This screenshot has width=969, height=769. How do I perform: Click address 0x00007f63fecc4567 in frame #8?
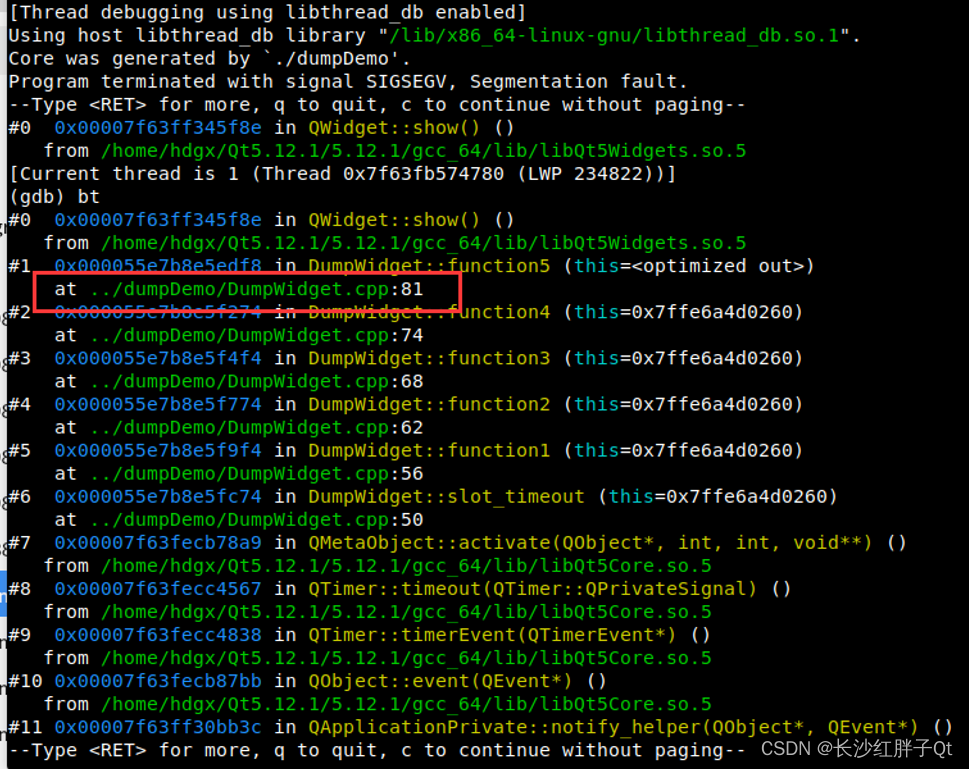158,589
